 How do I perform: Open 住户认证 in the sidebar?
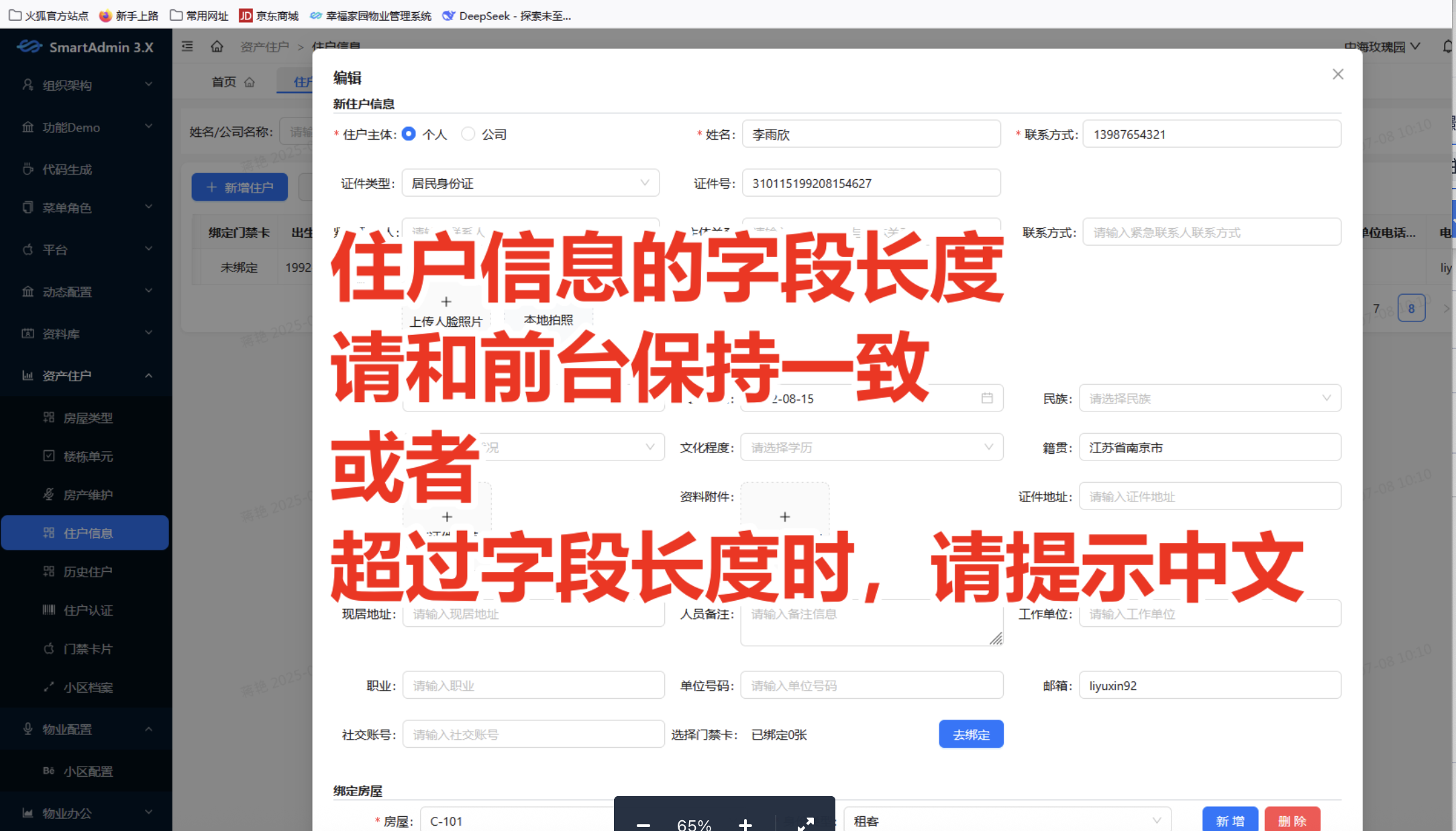click(x=88, y=610)
